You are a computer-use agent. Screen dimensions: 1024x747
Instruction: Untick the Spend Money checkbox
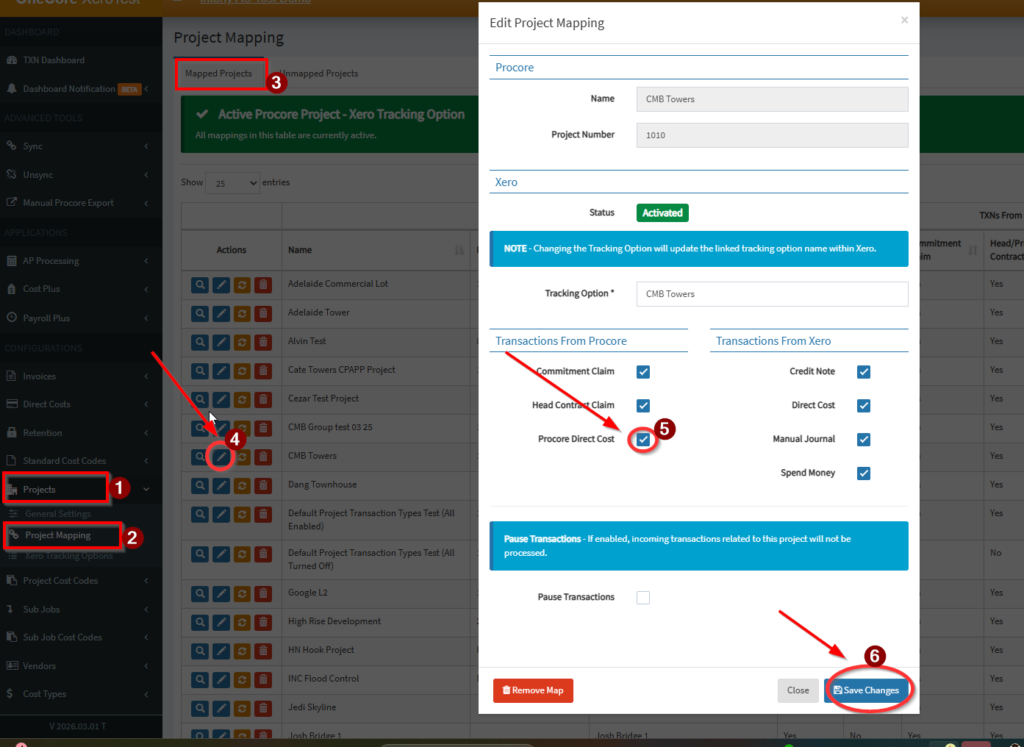863,473
